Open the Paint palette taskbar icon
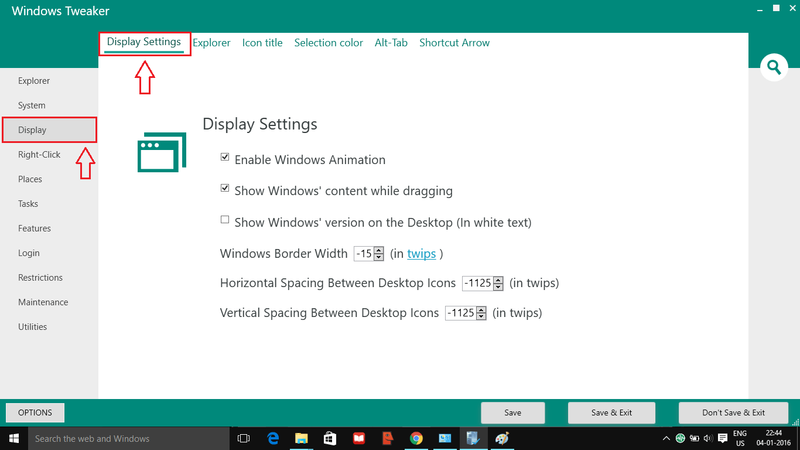This screenshot has height=450, width=800. pyautogui.click(x=502, y=438)
